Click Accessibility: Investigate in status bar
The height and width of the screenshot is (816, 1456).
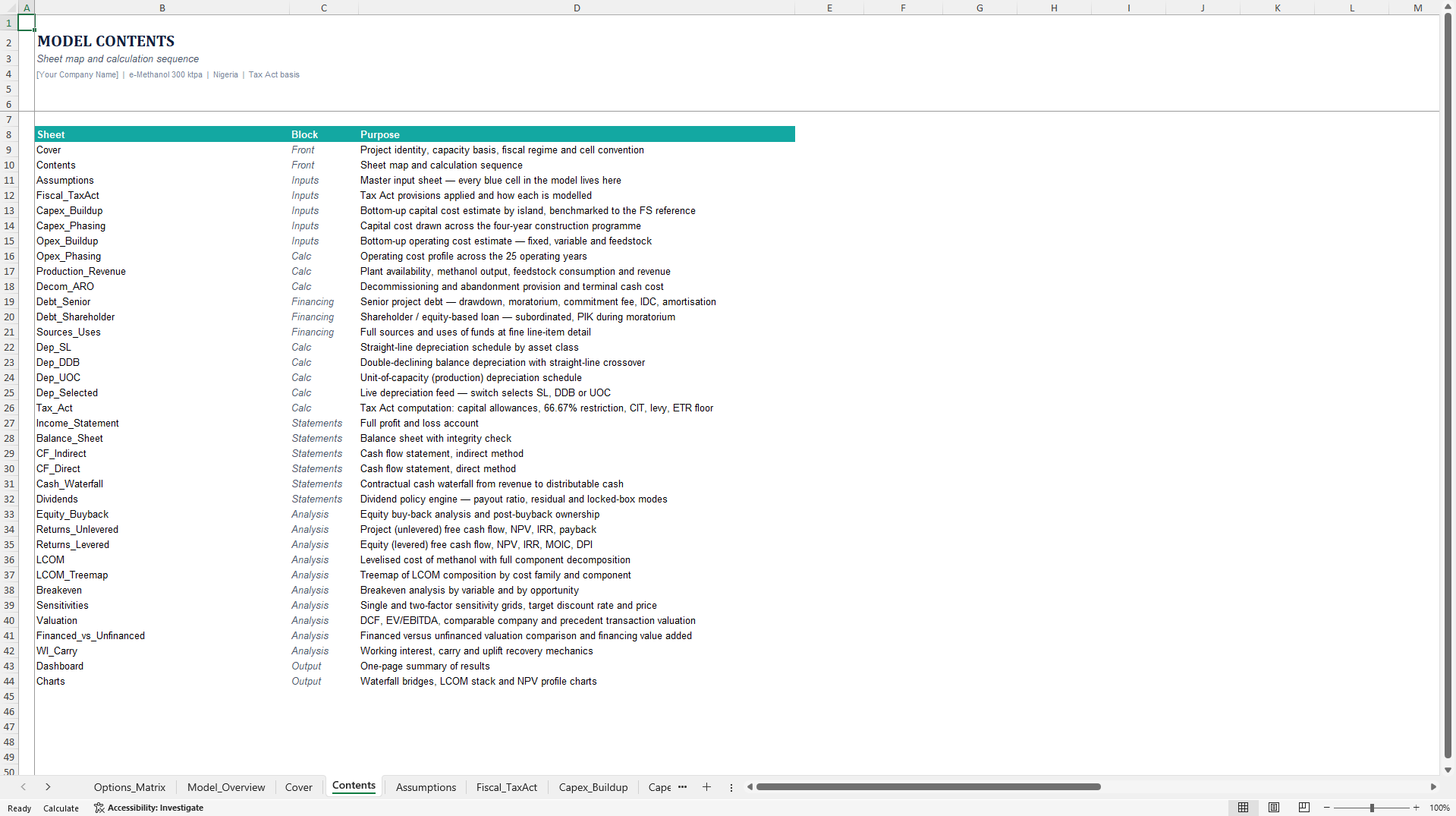[x=149, y=808]
